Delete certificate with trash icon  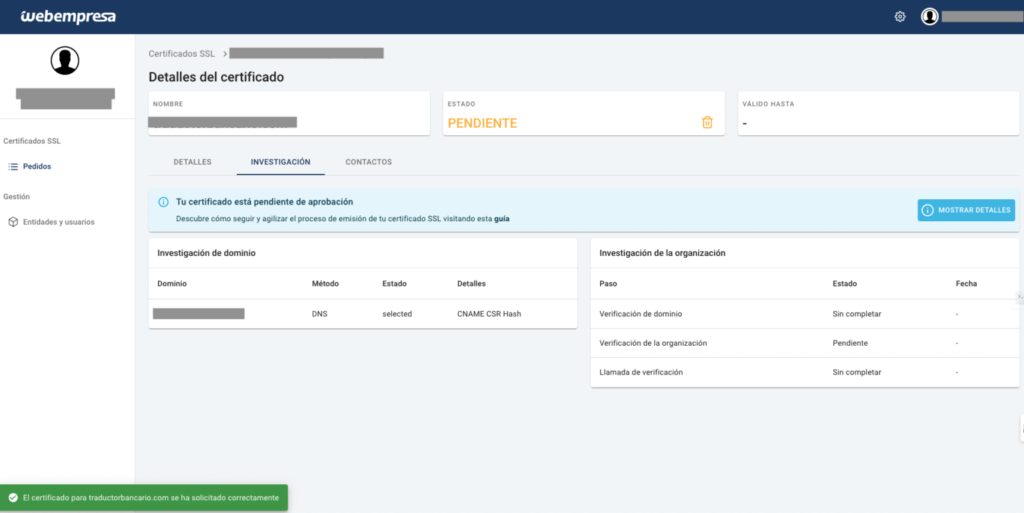click(x=707, y=122)
